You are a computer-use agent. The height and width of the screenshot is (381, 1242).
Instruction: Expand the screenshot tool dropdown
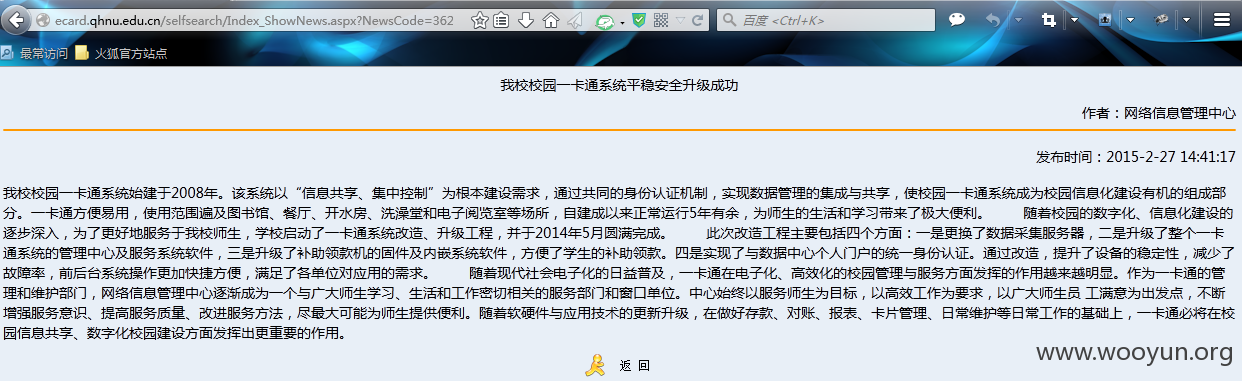click(x=1074, y=20)
